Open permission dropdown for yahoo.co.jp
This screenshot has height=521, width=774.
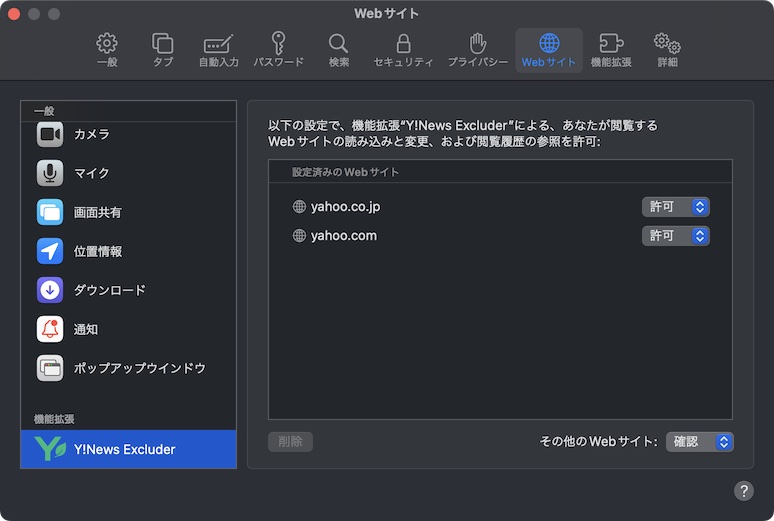[676, 207]
